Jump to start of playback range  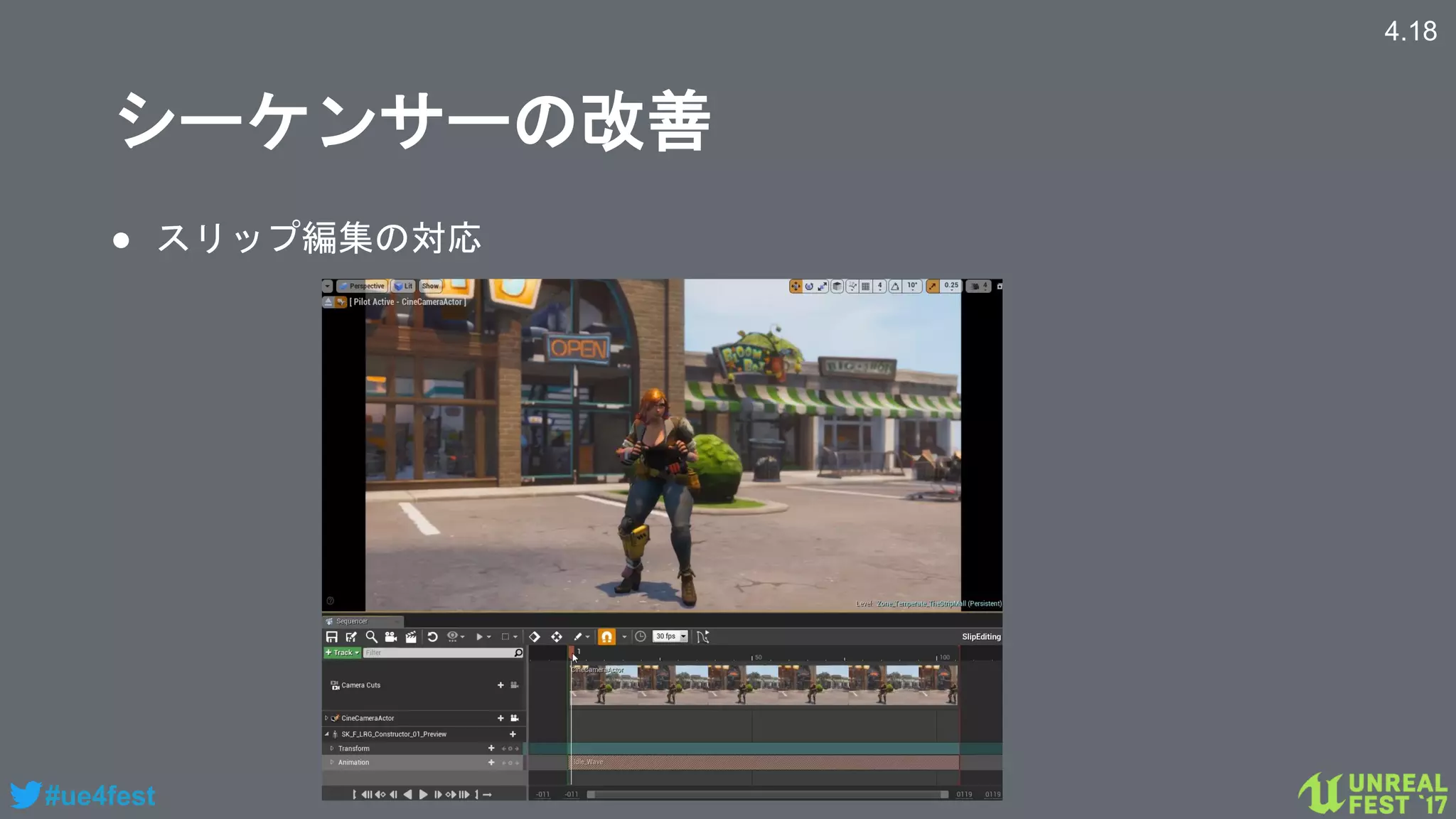click(x=366, y=795)
